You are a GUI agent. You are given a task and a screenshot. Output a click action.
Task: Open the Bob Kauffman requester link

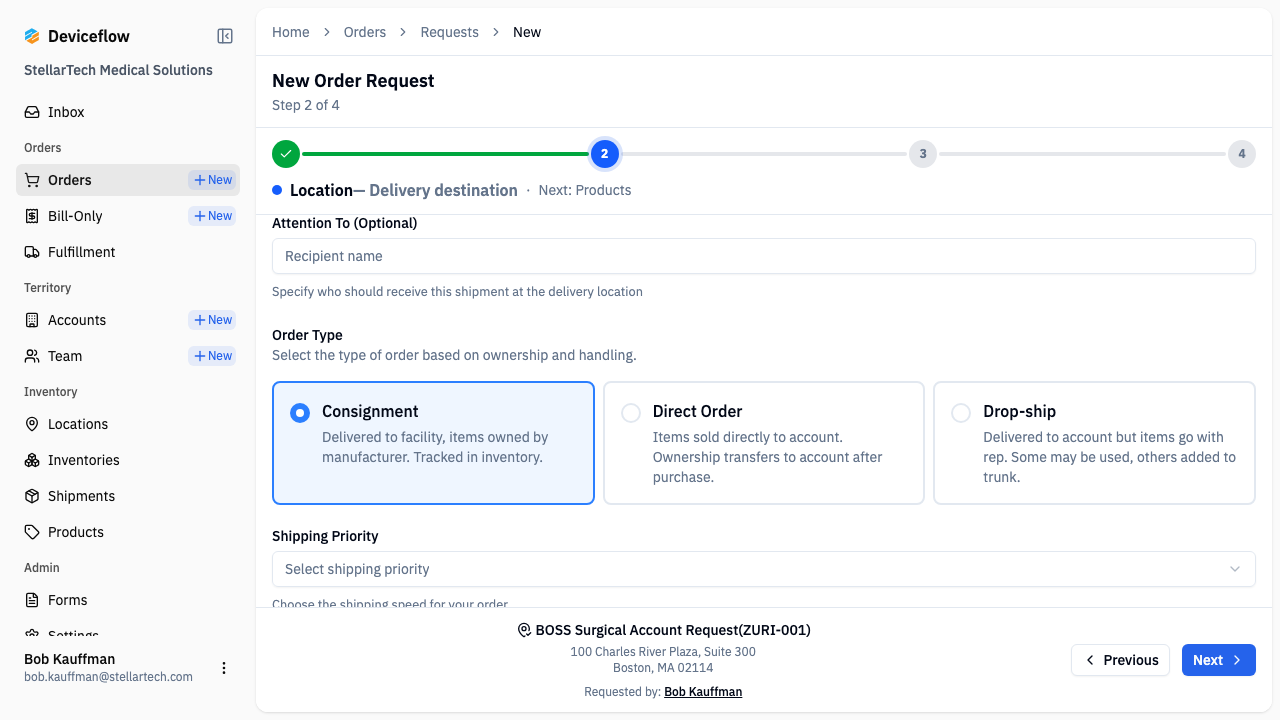[703, 692]
